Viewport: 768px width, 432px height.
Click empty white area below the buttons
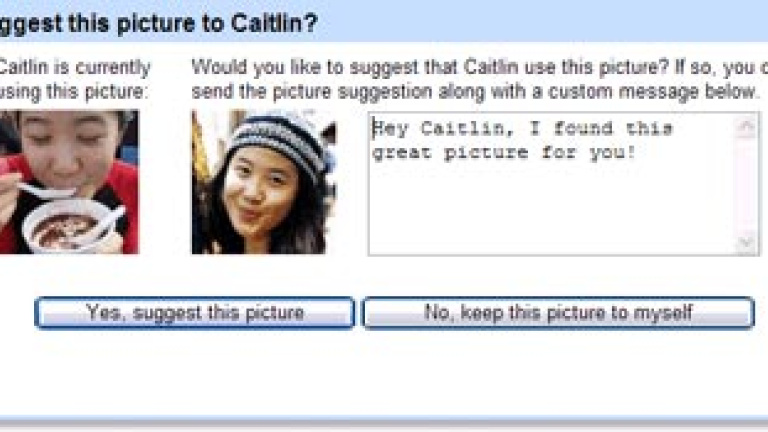(384, 375)
